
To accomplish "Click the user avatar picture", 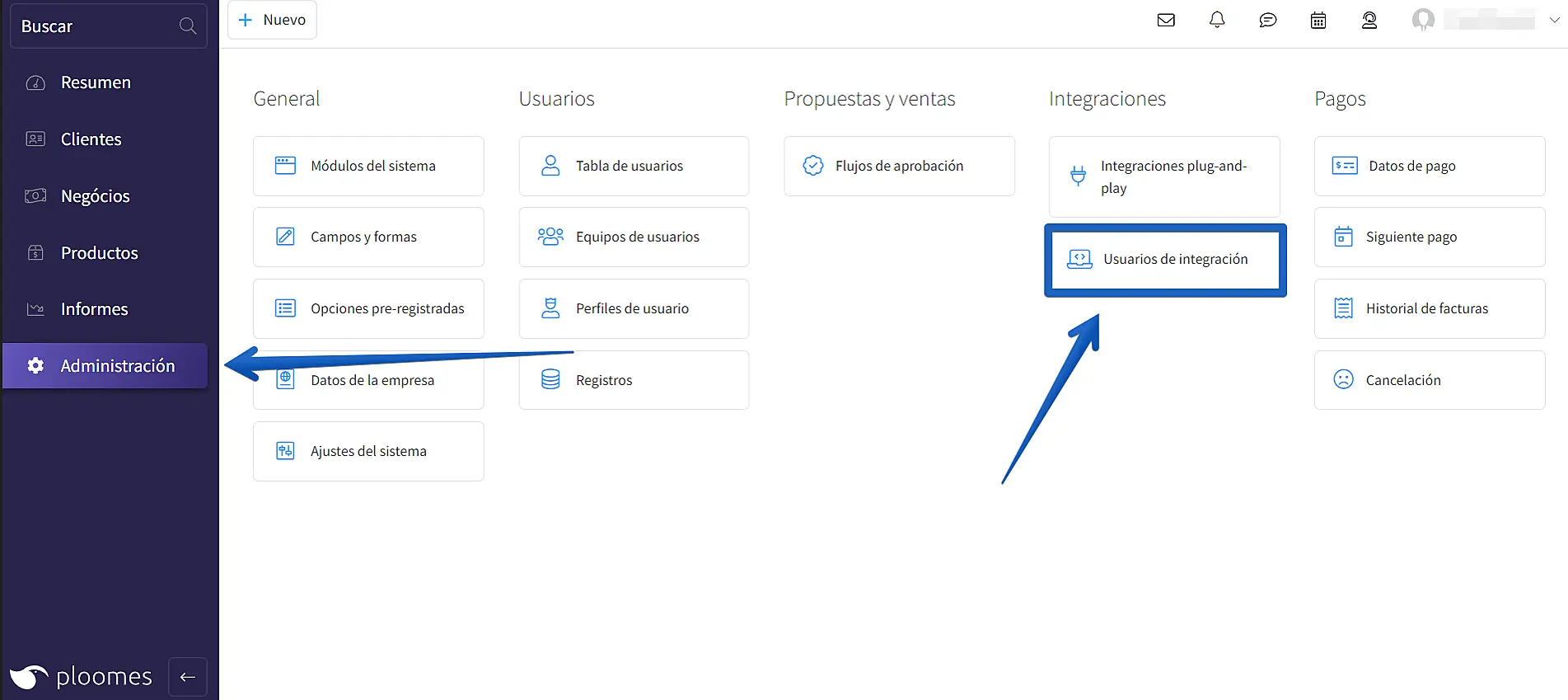I will (x=1423, y=20).
